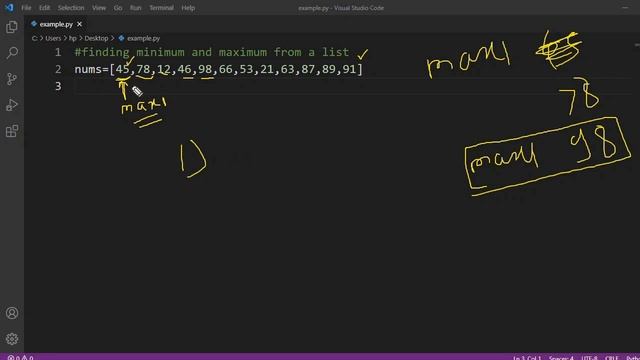Click the CRLF line ending status entry

[611, 358]
